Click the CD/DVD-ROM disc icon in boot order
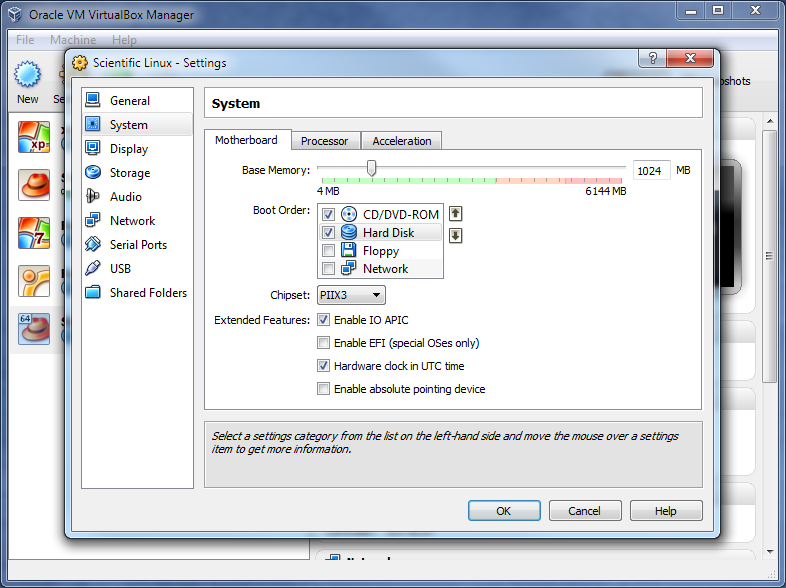 349,214
